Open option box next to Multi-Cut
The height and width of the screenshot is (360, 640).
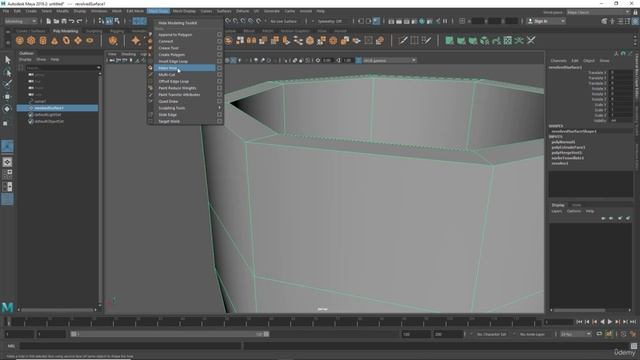click(220, 75)
